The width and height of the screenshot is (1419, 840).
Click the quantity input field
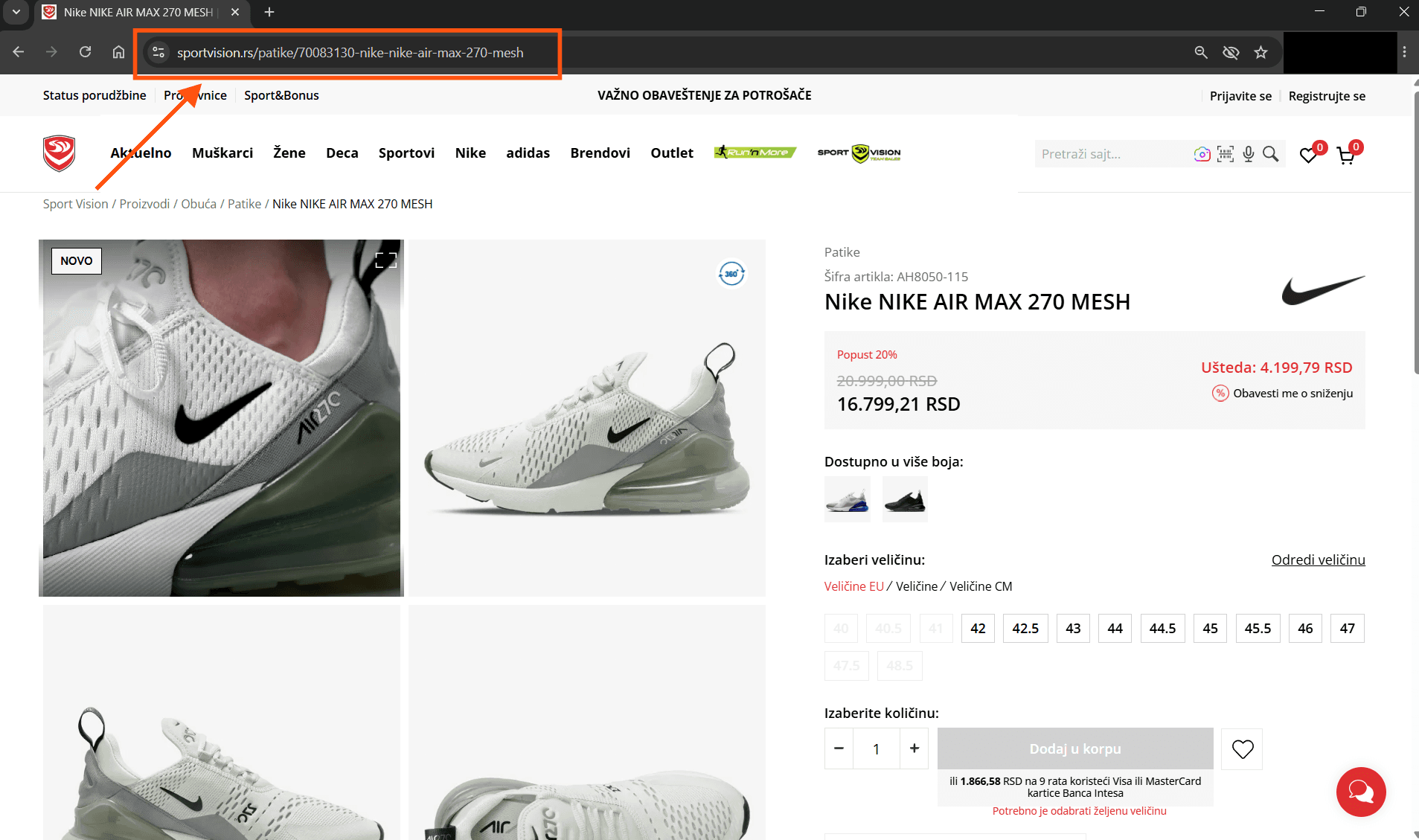(x=877, y=748)
